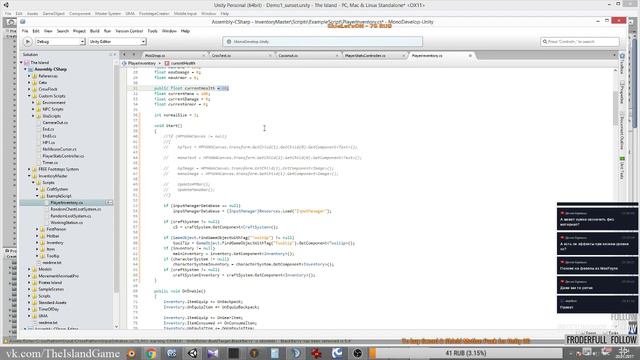Select PlayerInventory.cs in solution tree
Screen dimensions: 640x360
pyautogui.click(x=66, y=202)
